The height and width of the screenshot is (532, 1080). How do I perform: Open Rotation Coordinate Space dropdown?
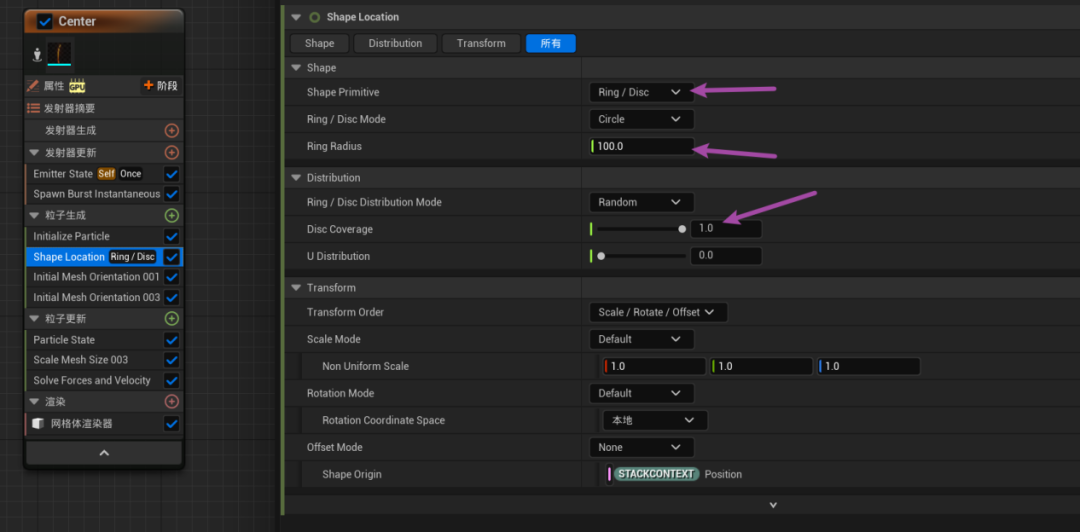[655, 420]
